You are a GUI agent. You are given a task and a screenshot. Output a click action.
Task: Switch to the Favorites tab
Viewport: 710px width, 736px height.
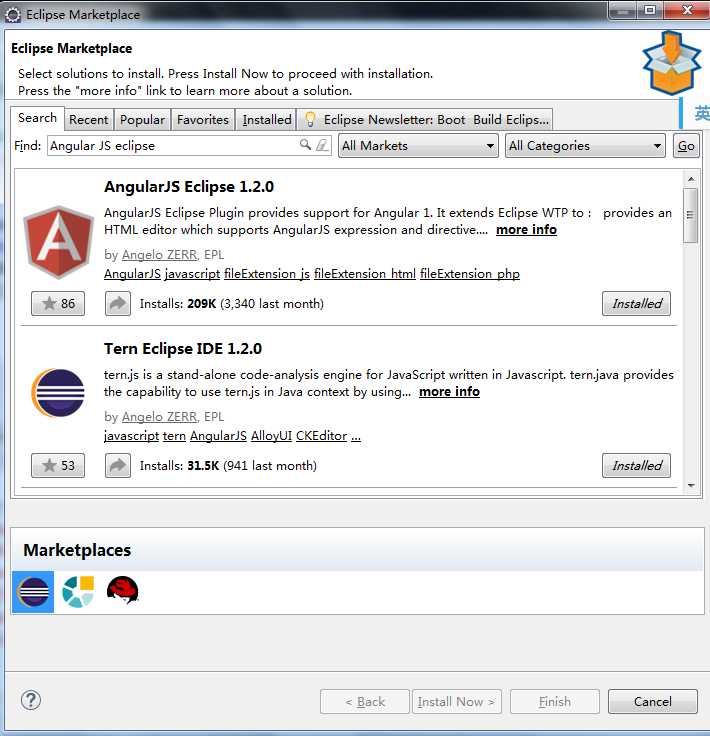(x=203, y=120)
